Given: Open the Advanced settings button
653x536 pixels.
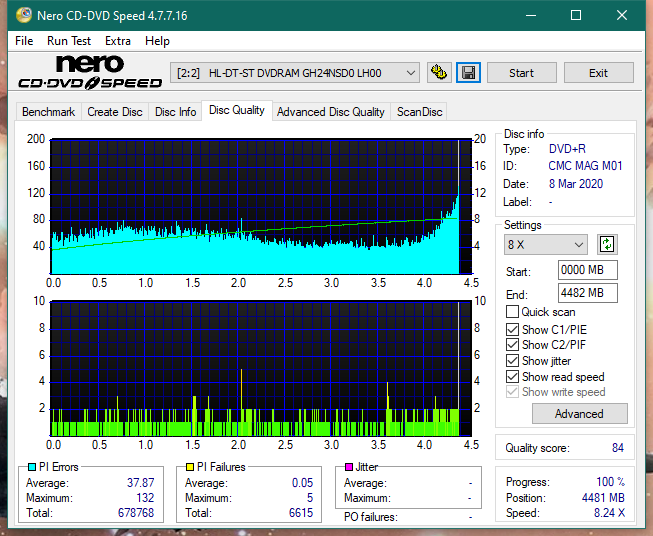Looking at the screenshot, I should pyautogui.click(x=579, y=414).
